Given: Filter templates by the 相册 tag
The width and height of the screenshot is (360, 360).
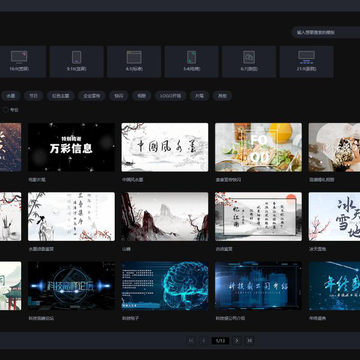Looking at the screenshot, I should 142,96.
